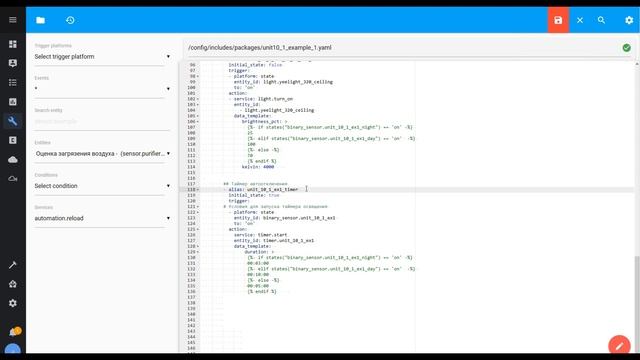Open the Select trigger platform dropdown
Image resolution: width=640 pixels, height=360 pixels.
(102, 57)
